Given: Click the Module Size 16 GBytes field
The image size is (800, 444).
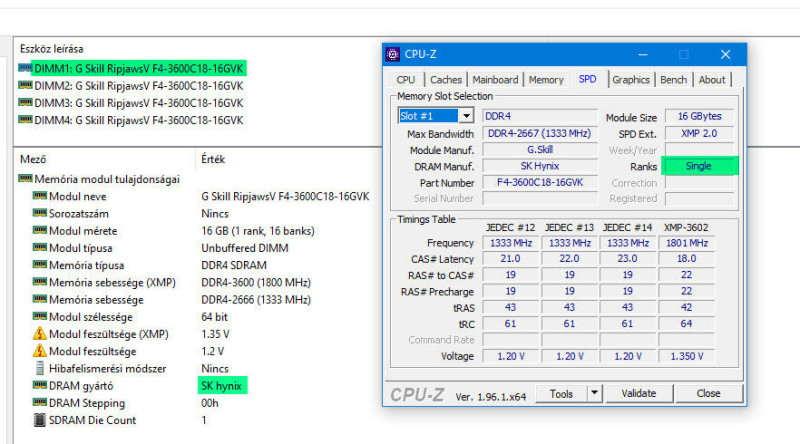Looking at the screenshot, I should coord(699,116).
